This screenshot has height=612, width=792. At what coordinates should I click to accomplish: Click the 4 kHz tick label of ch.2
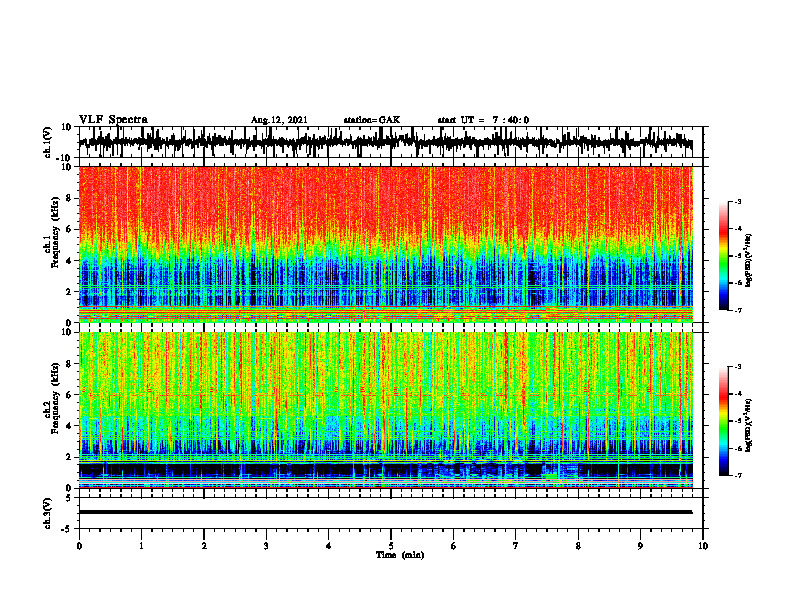click(x=70, y=426)
